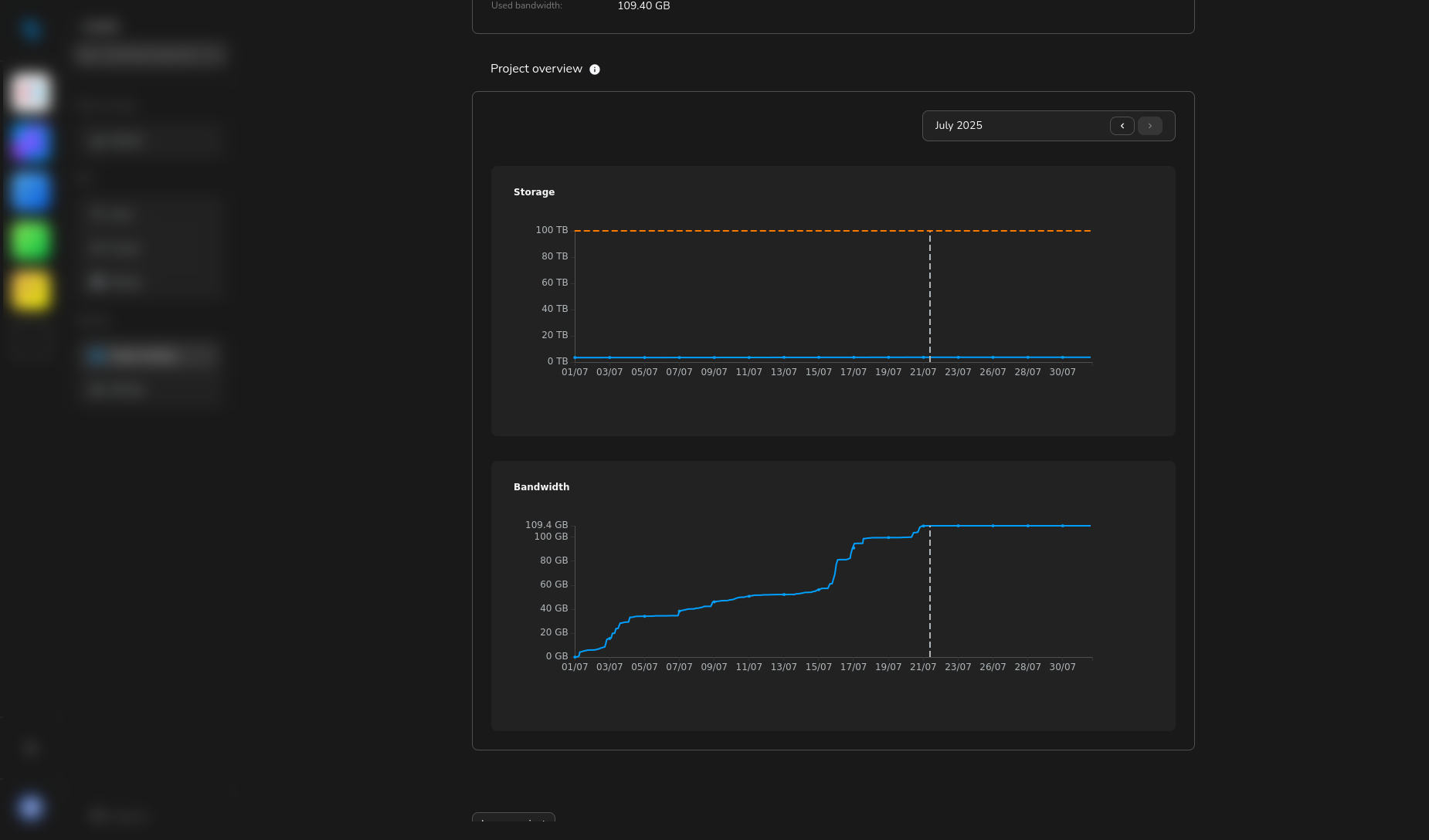Screen dimensions: 1429x840
Task: Click the 40 GB axis label
Action: (554, 608)
